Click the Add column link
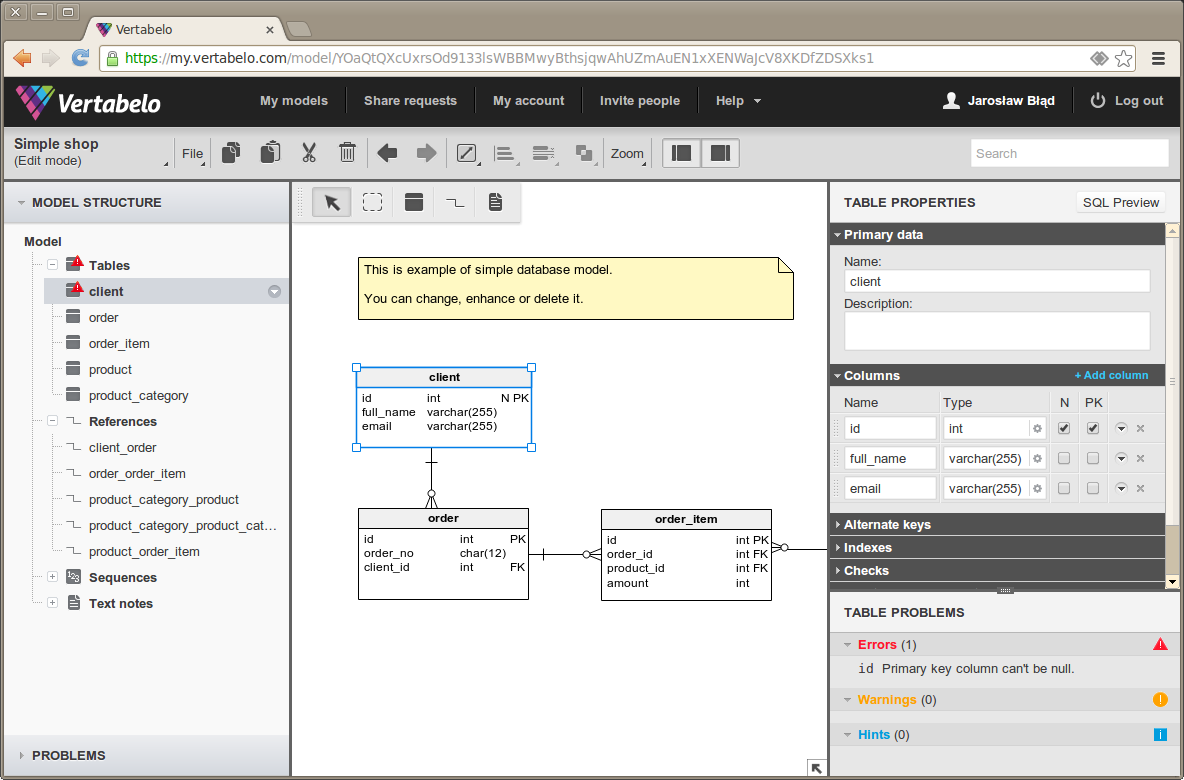 click(x=1111, y=375)
